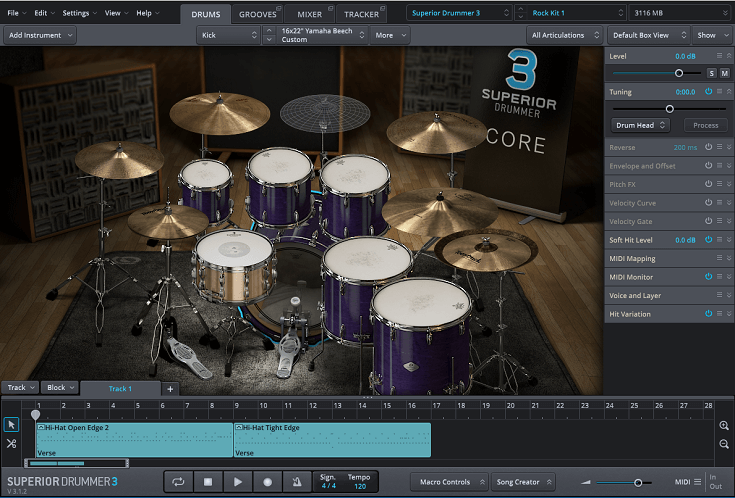The width and height of the screenshot is (735, 498).
Task: Enable the Velocity Curve power button
Action: 708,203
